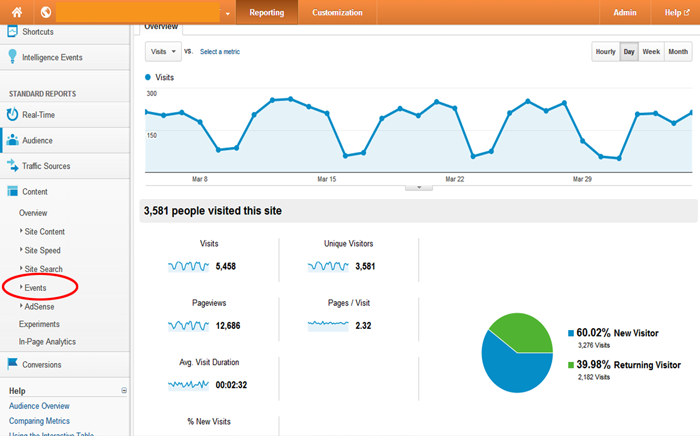Open Audience Overview help link

pyautogui.click(x=39, y=406)
